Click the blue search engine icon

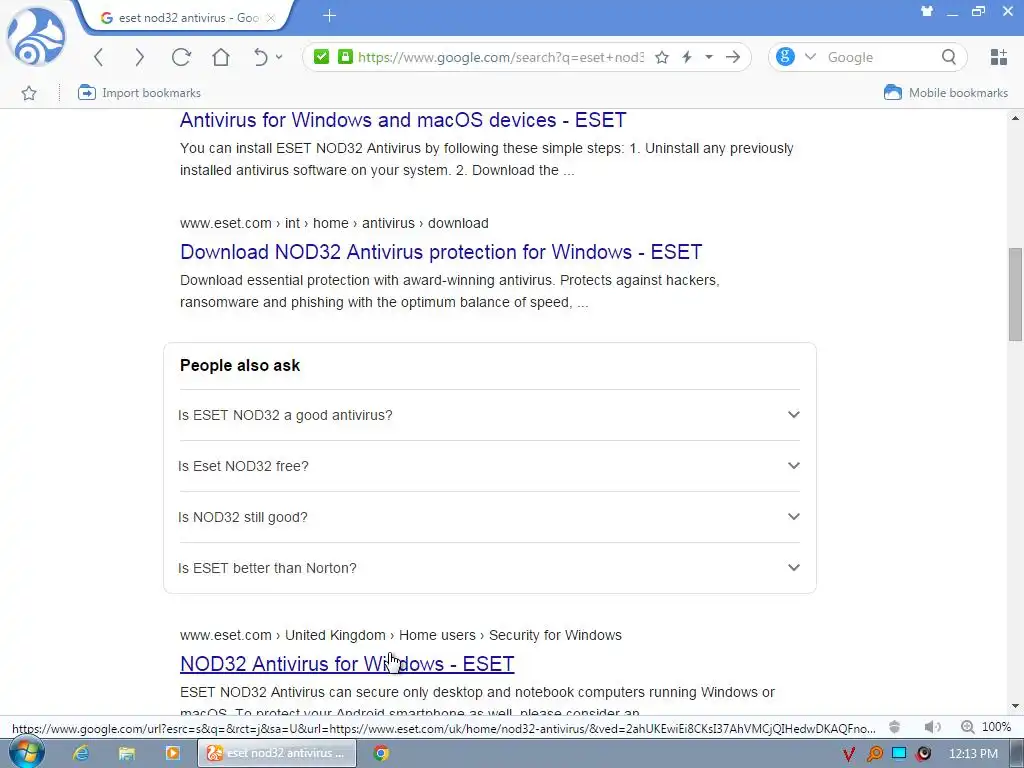[x=786, y=57]
